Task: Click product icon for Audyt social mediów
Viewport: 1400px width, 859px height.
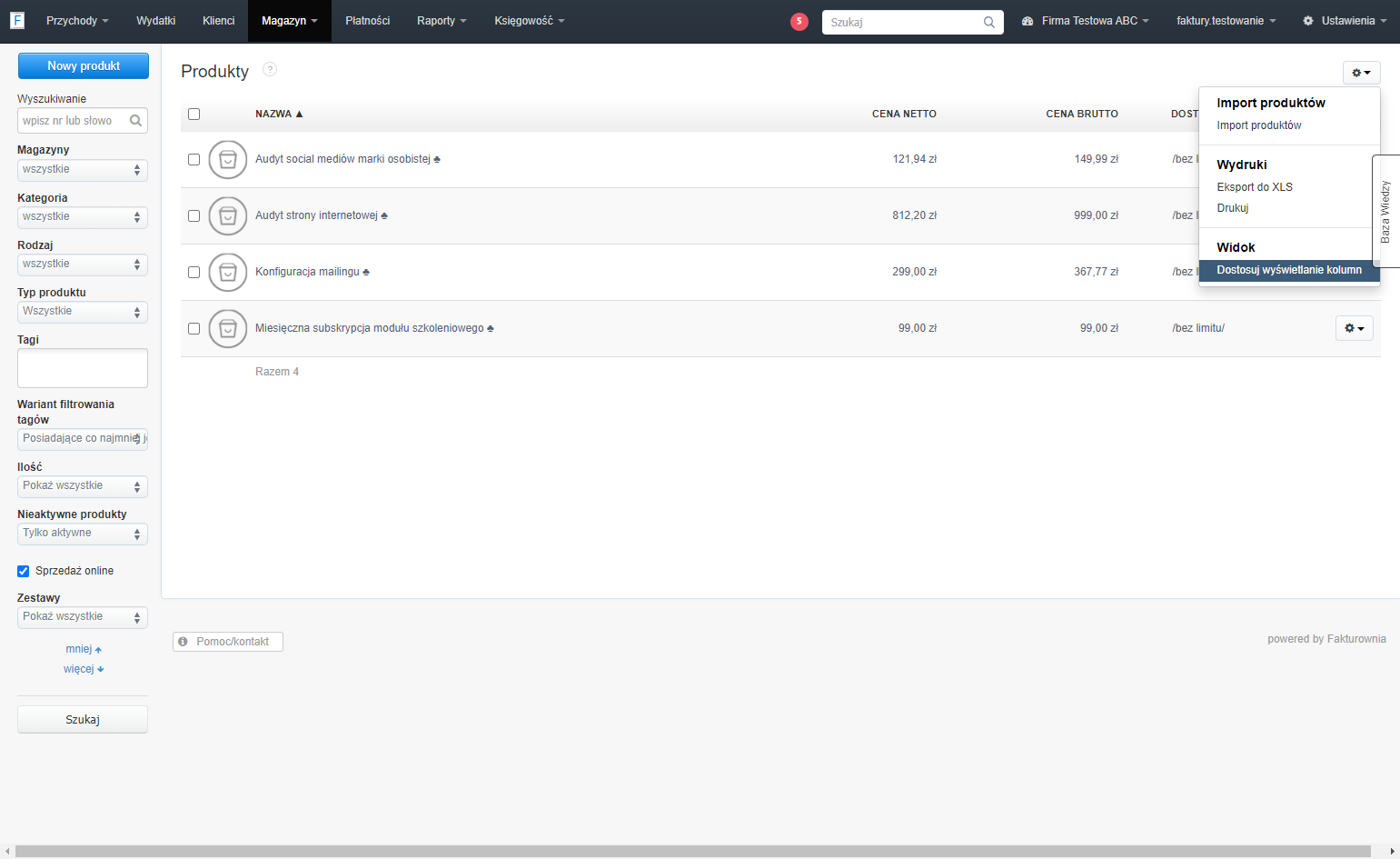Action: (x=228, y=160)
